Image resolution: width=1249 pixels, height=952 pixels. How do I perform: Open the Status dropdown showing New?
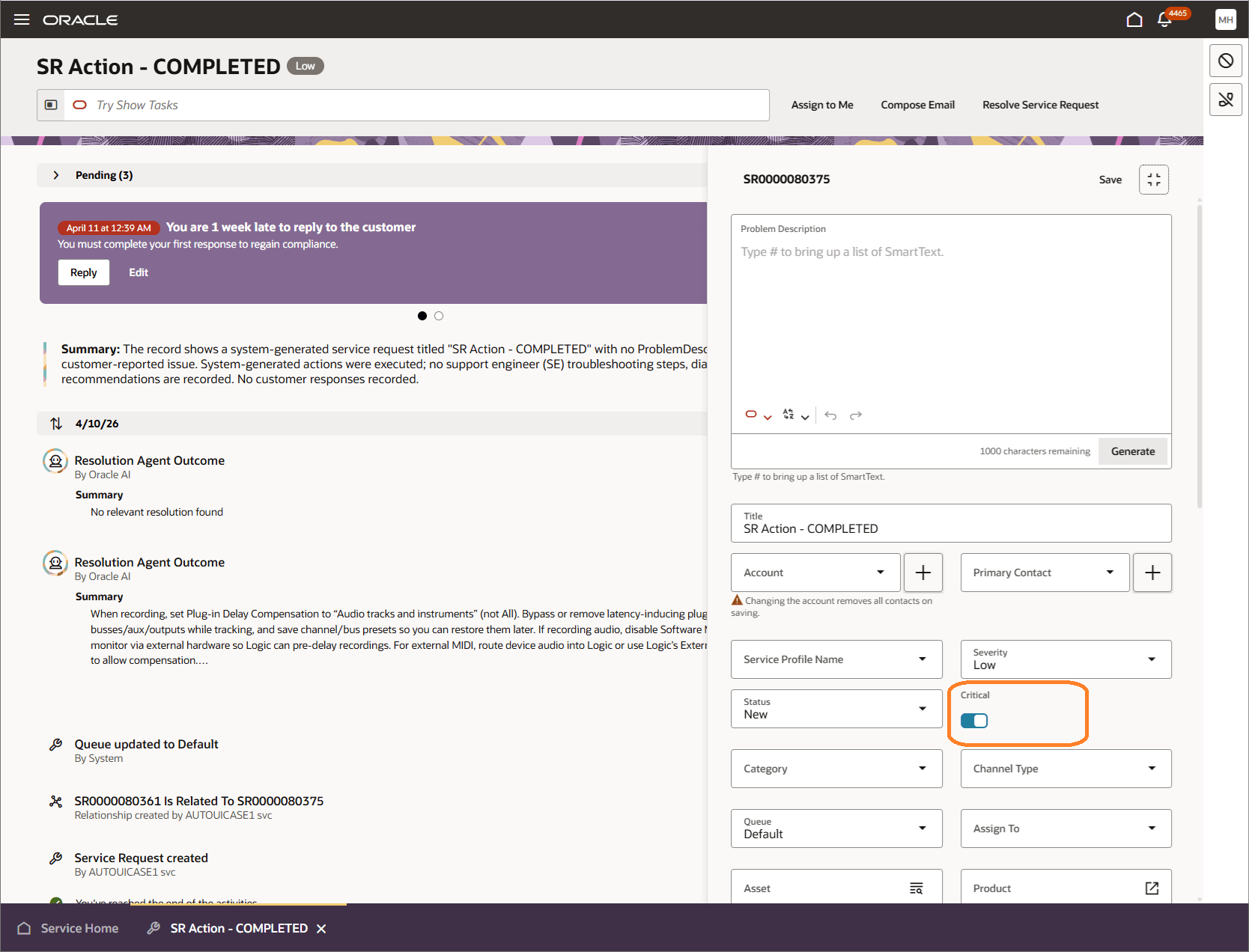click(x=836, y=709)
